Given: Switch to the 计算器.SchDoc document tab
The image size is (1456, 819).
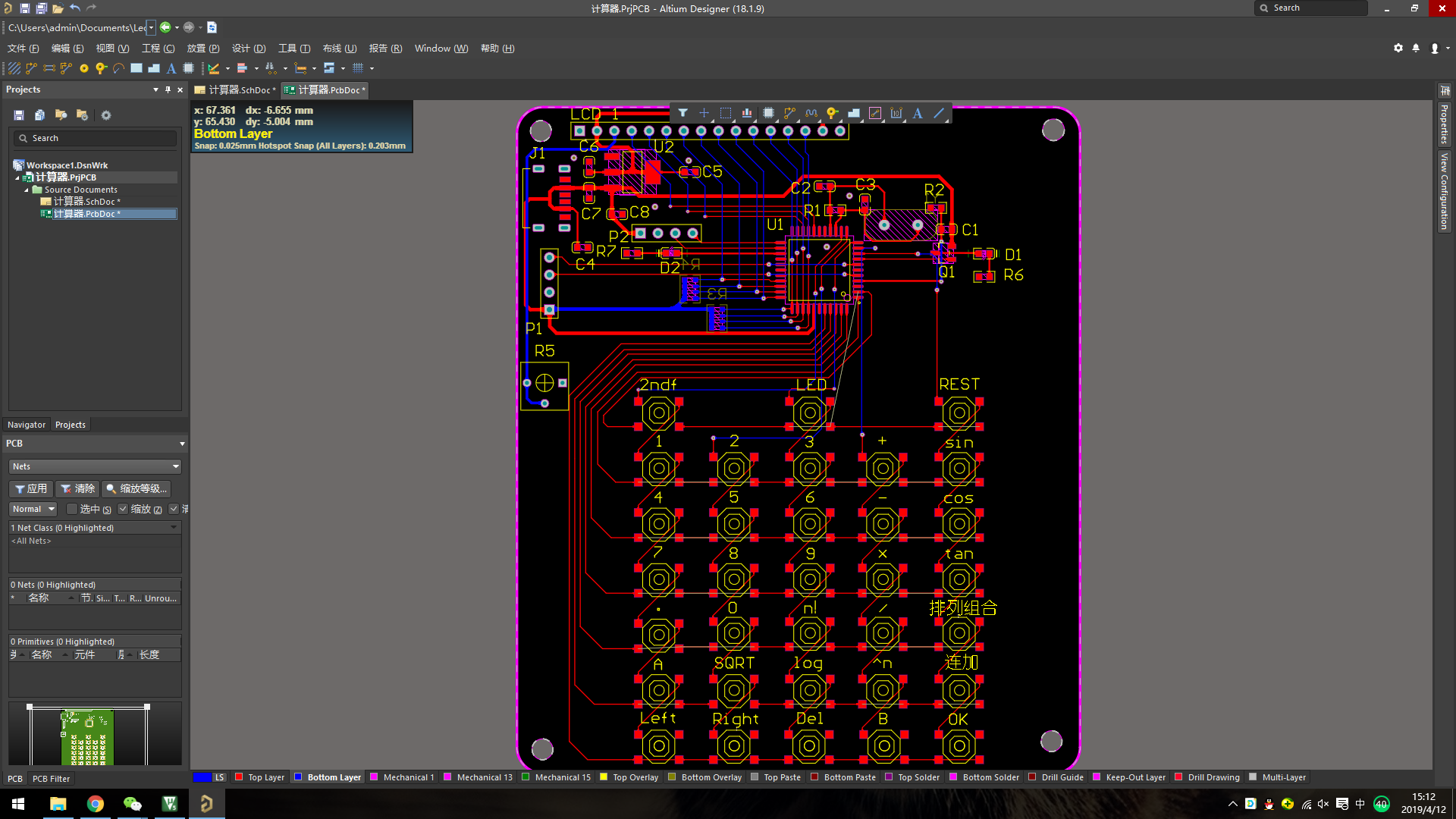Looking at the screenshot, I should 235,90.
